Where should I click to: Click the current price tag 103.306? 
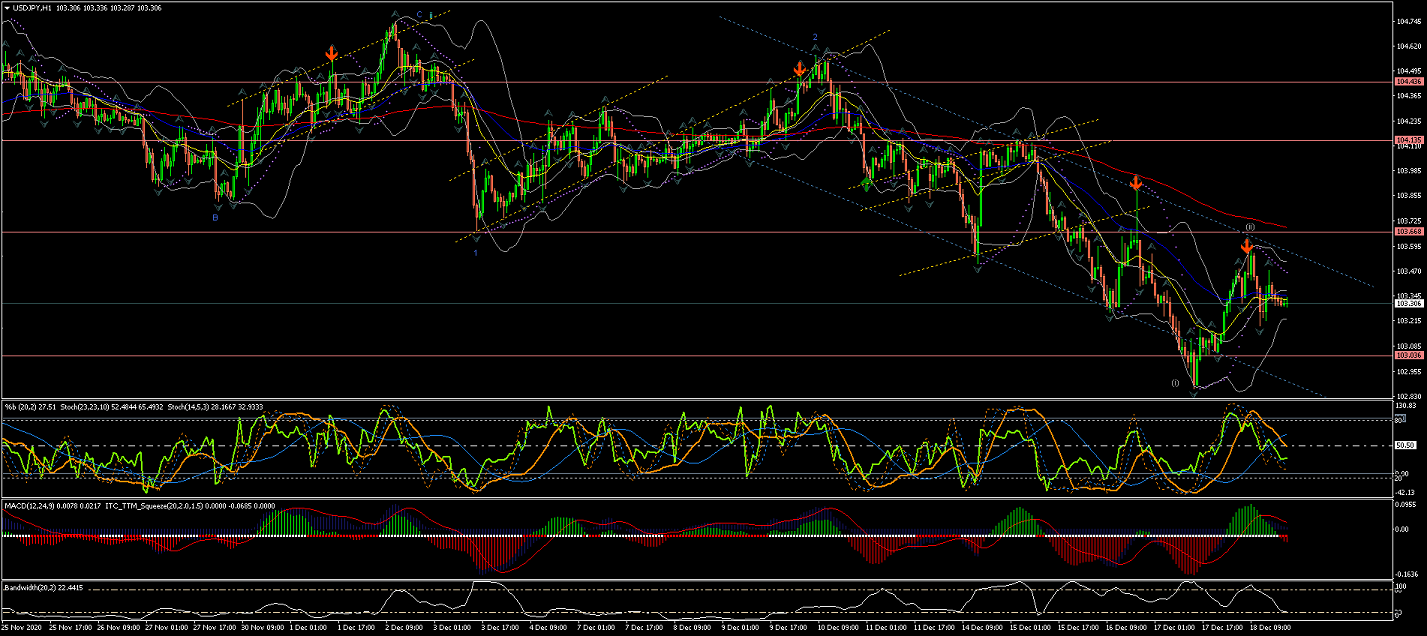click(x=1409, y=303)
